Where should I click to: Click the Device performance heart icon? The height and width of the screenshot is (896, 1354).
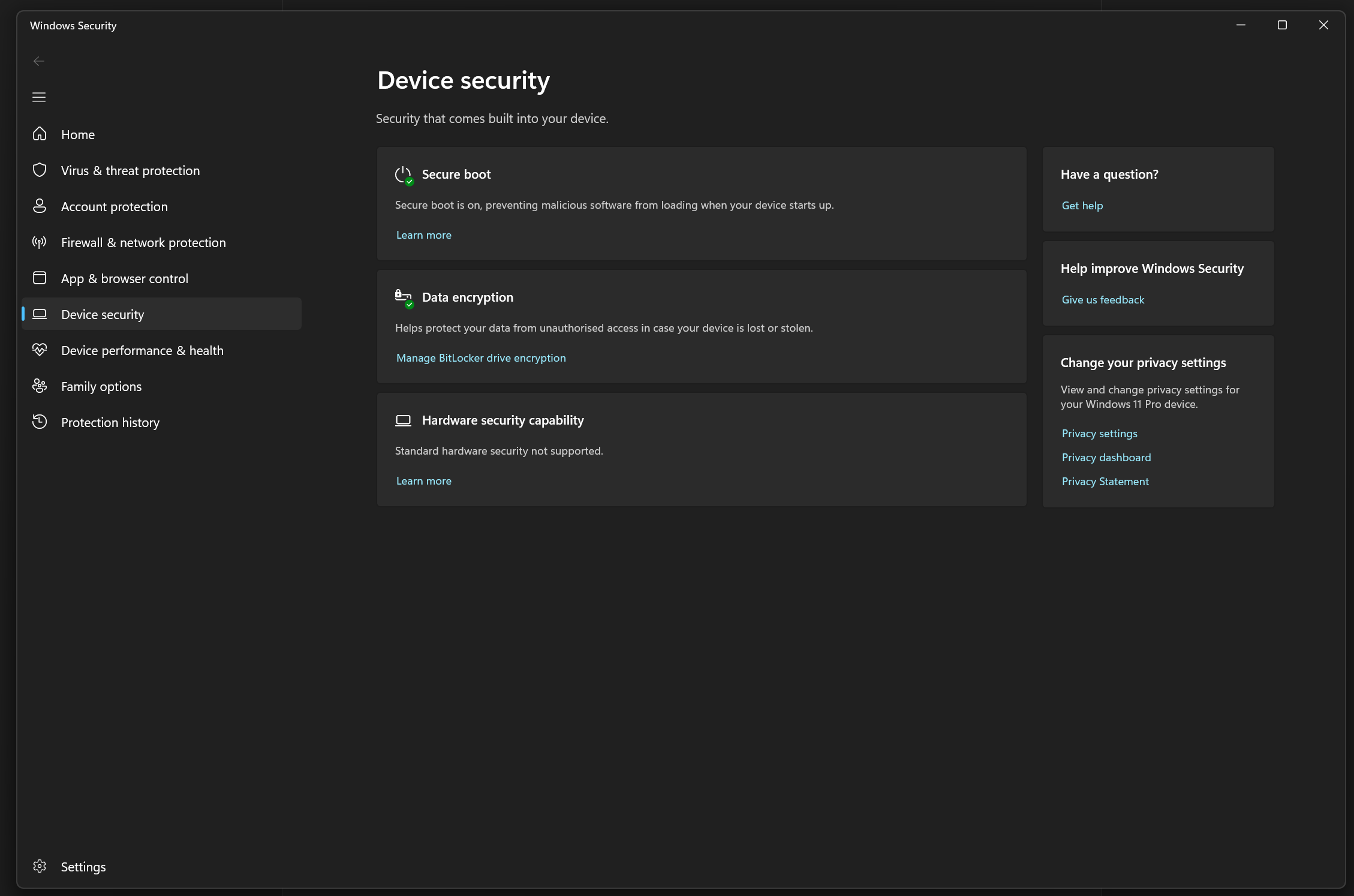coord(40,350)
